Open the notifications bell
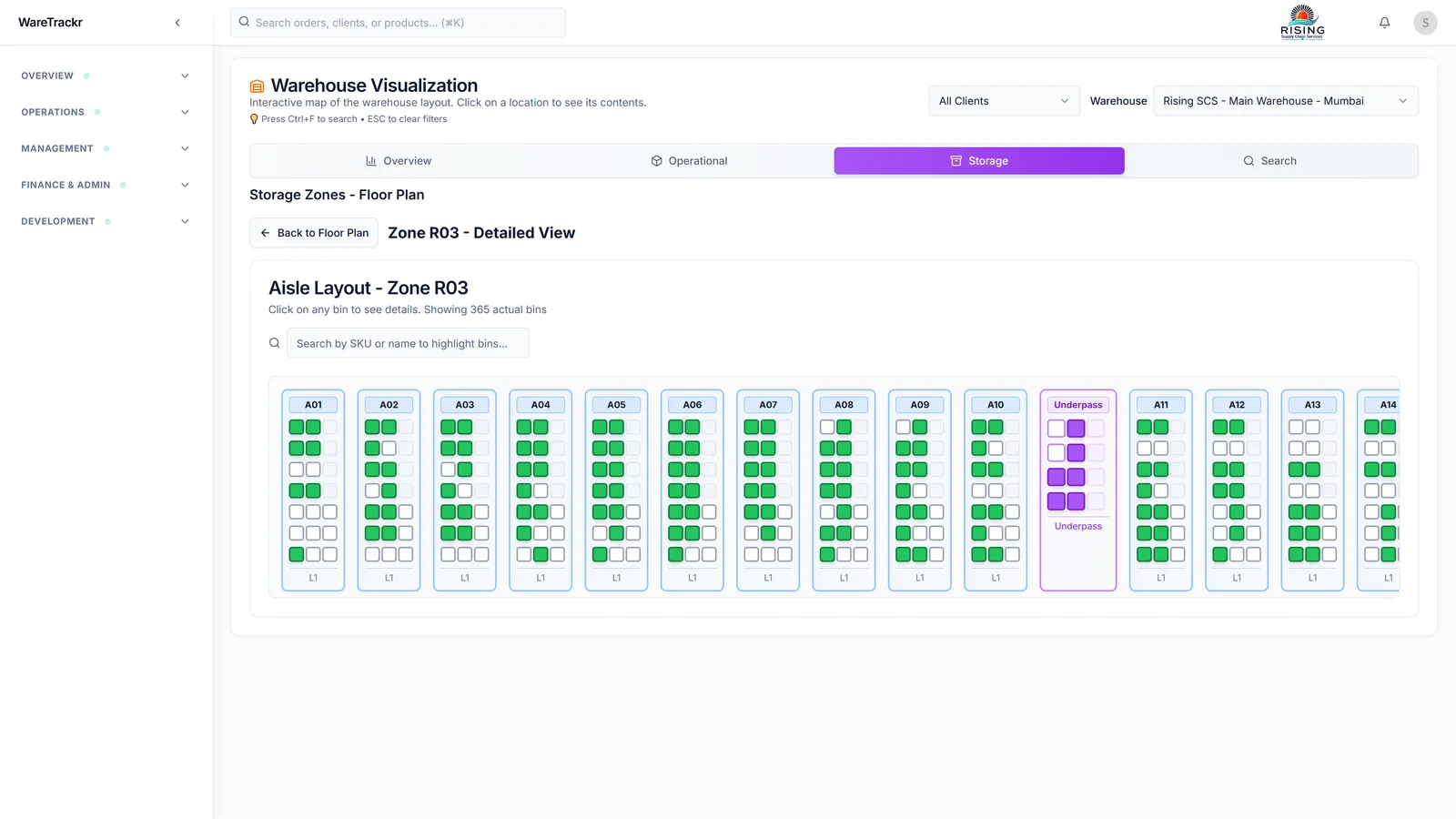Viewport: 1456px width, 819px height. click(1384, 23)
